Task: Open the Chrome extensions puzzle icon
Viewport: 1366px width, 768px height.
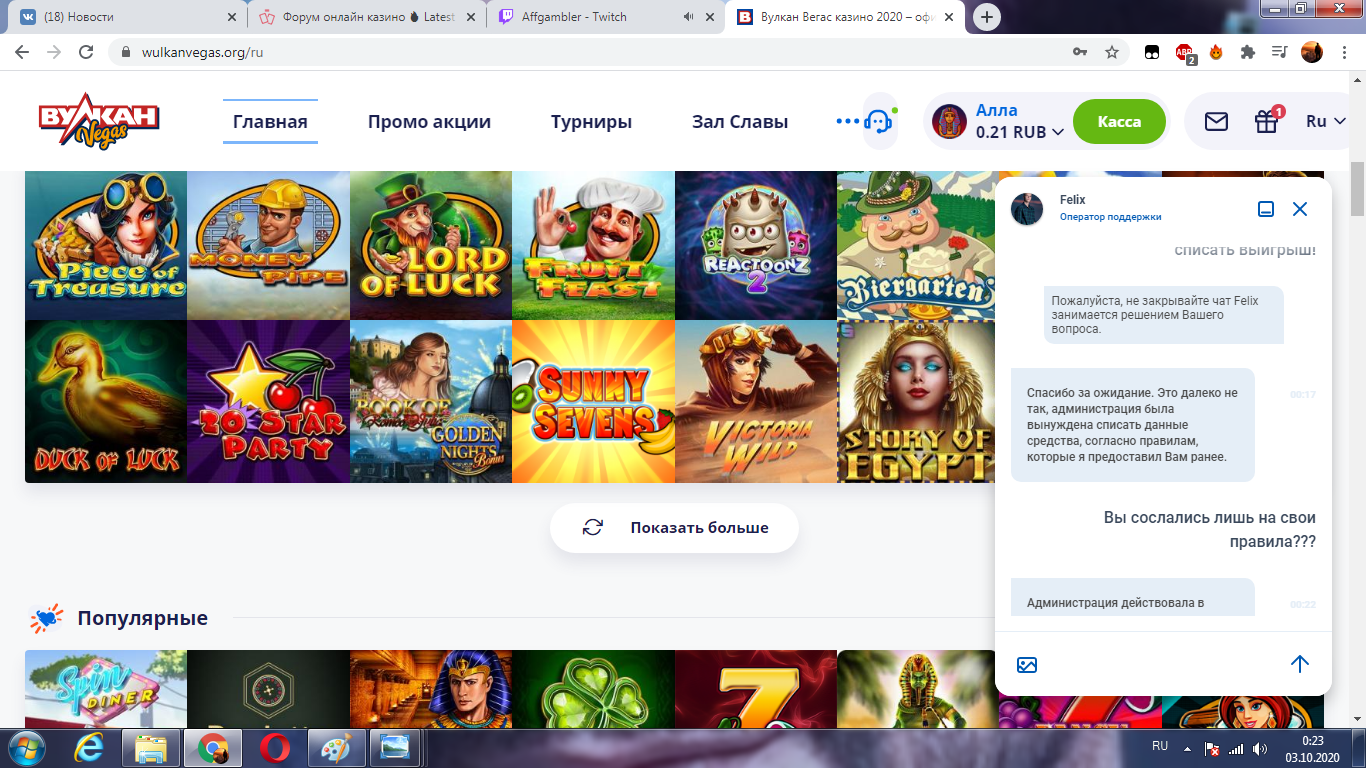Action: pos(1247,52)
